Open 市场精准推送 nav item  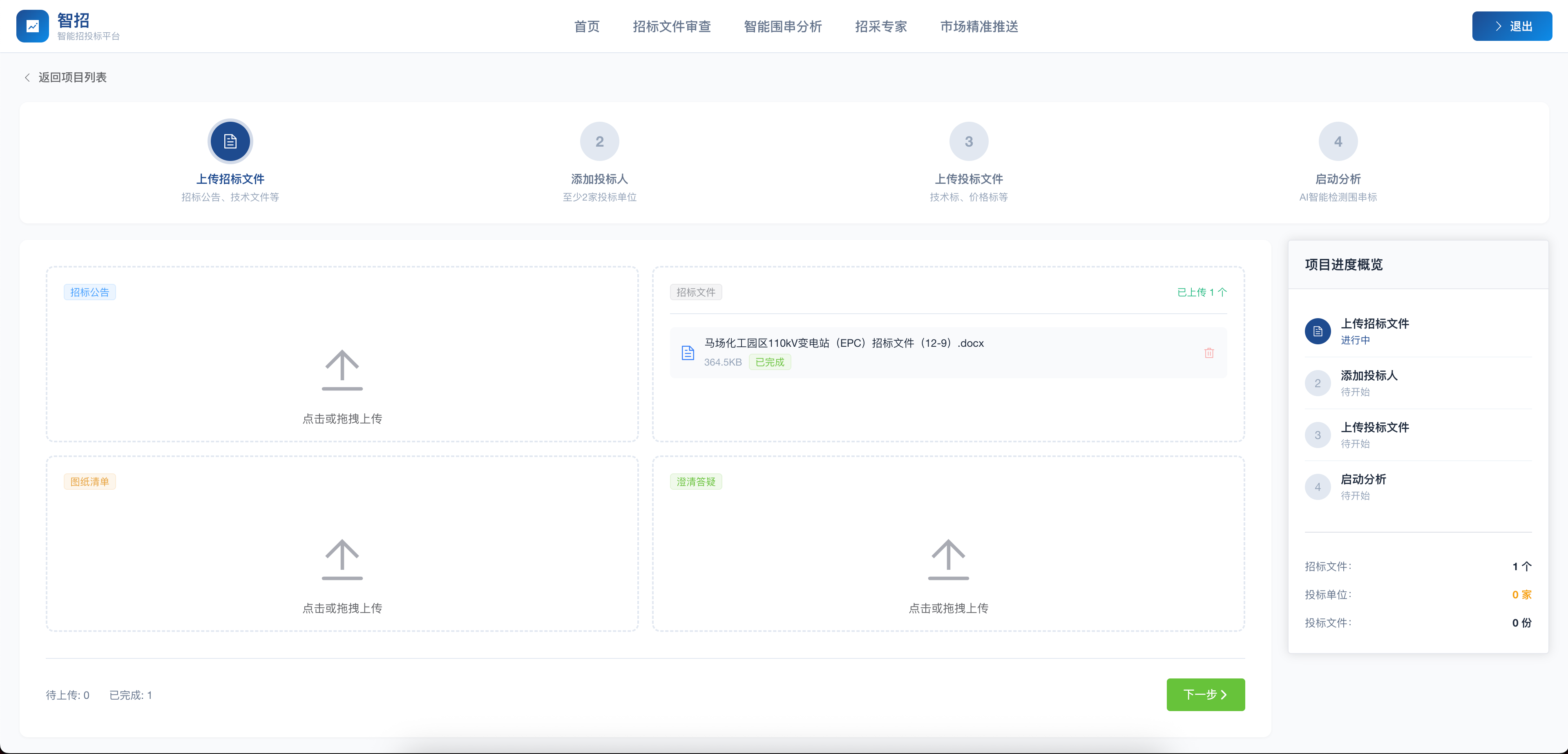click(x=979, y=26)
